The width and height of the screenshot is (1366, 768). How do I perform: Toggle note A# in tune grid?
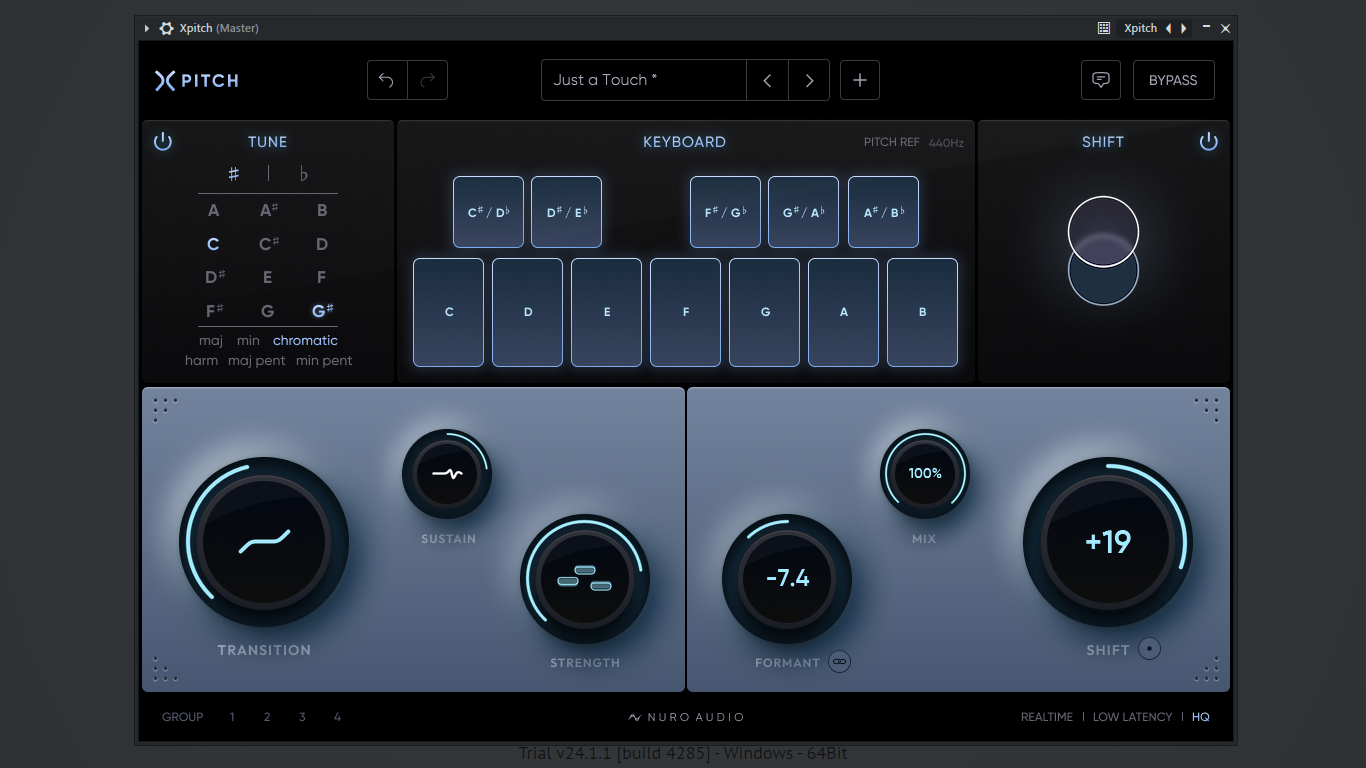point(268,210)
